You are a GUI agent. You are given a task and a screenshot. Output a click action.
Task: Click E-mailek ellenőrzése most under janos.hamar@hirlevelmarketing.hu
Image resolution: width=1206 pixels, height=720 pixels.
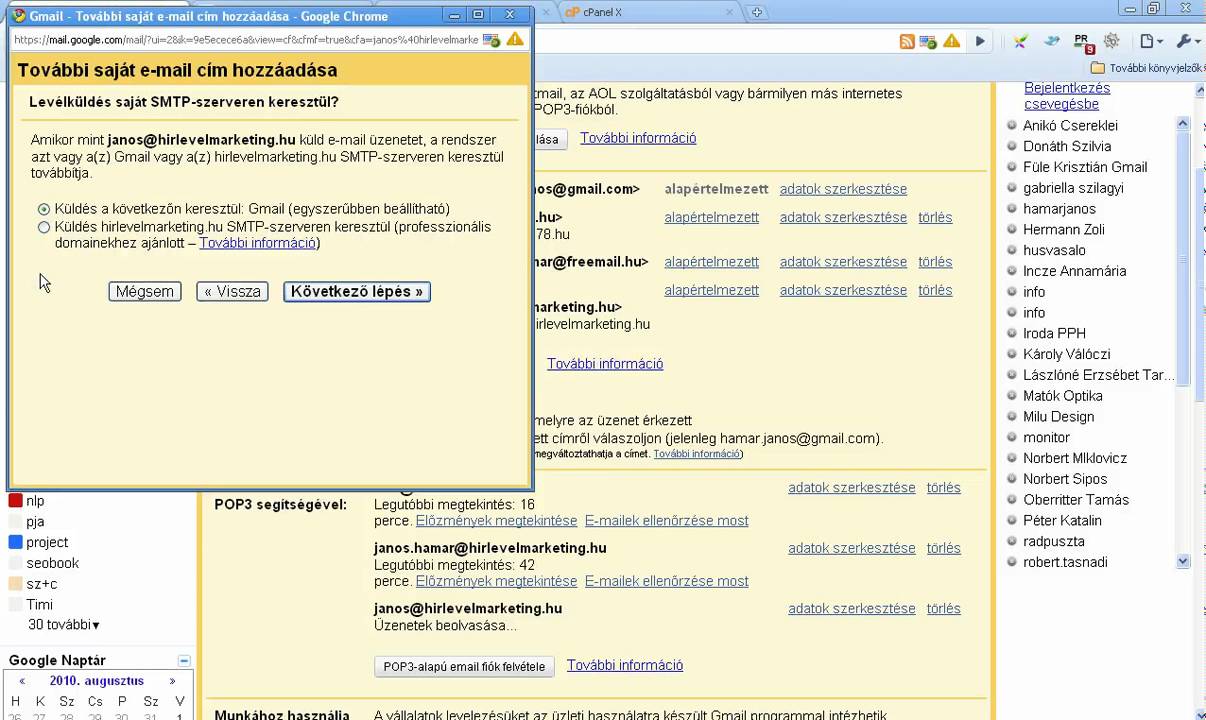667,581
